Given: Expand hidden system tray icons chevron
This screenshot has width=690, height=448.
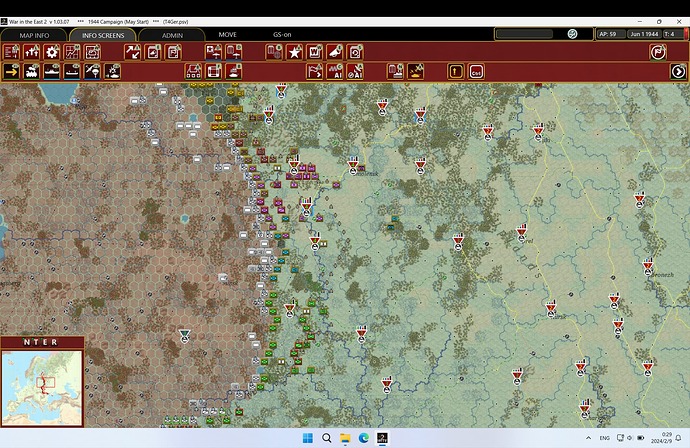Looking at the screenshot, I should 588,438.
